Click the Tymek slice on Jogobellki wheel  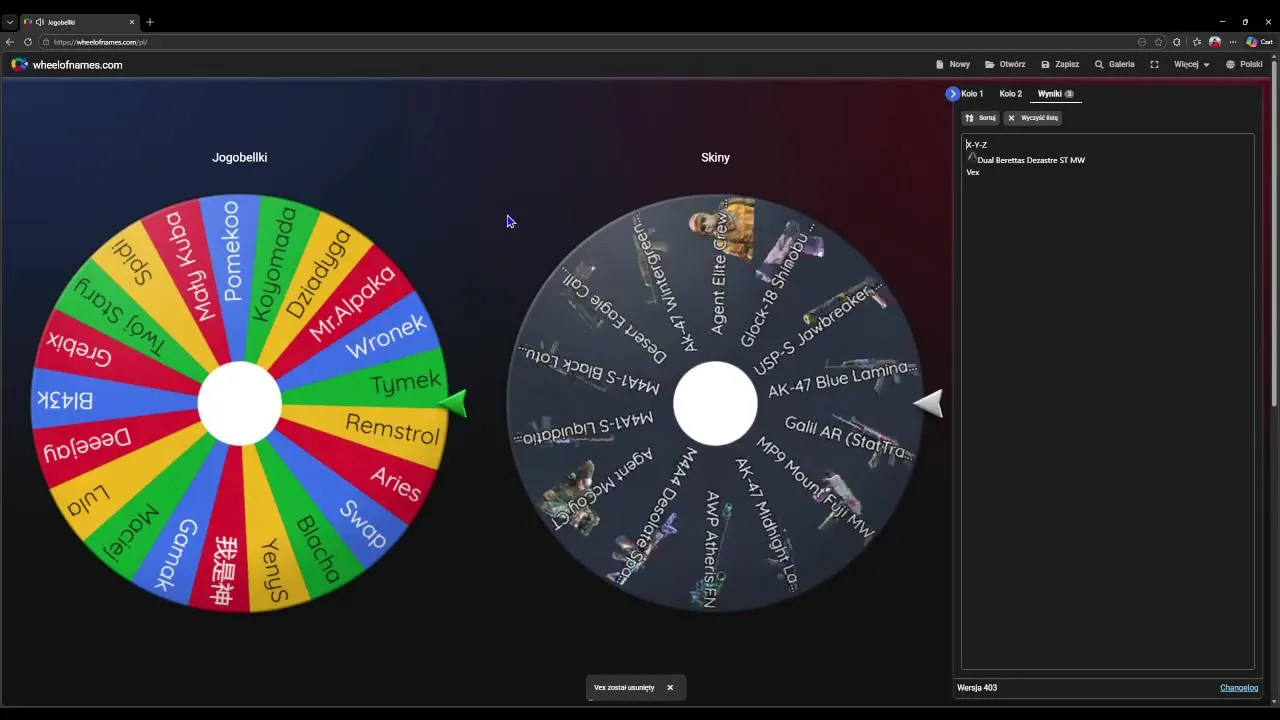tap(405, 382)
